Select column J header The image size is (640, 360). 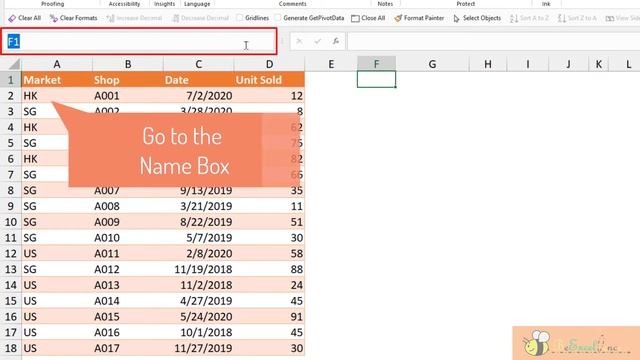pos(568,64)
